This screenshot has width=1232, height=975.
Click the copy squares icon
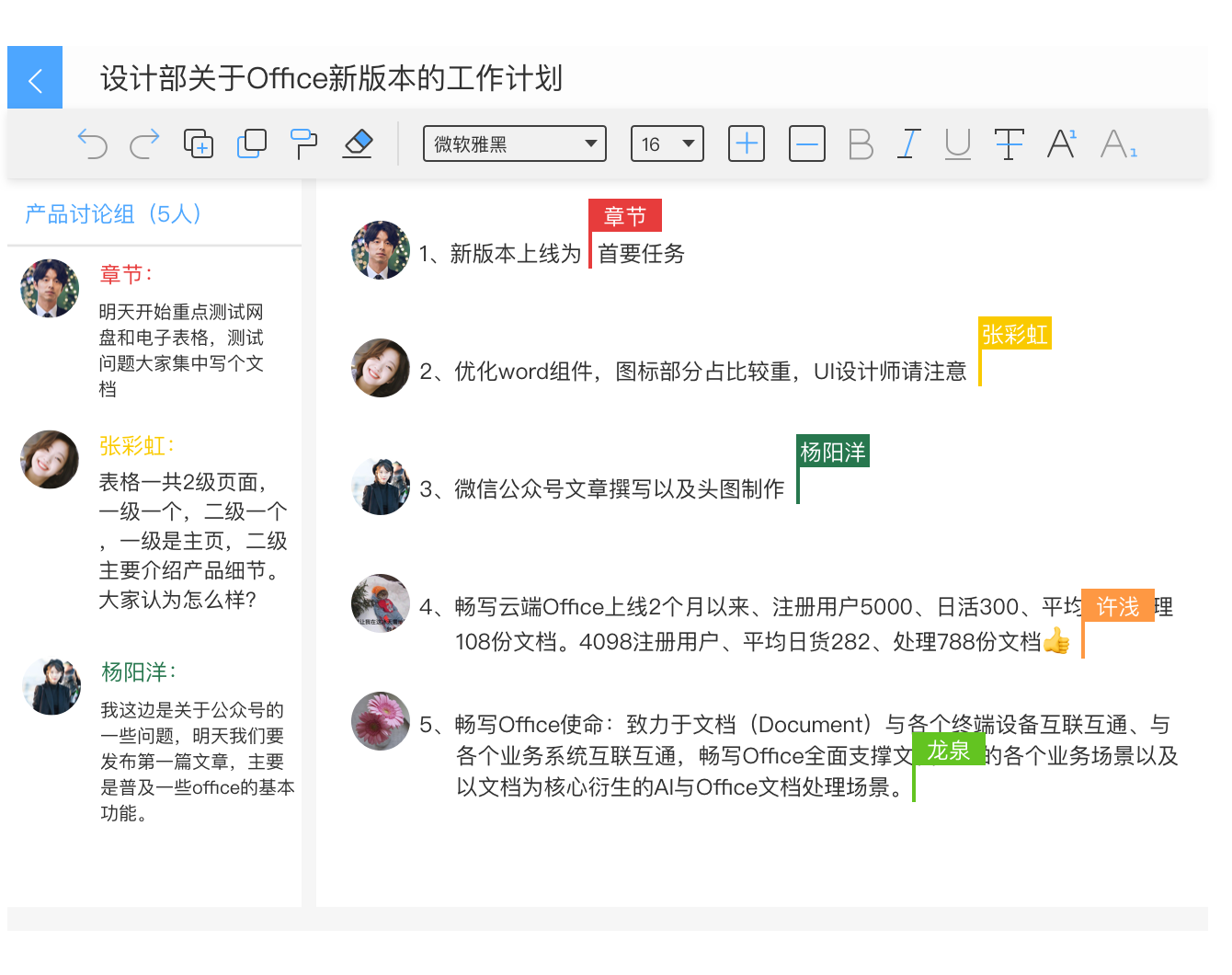[x=251, y=143]
